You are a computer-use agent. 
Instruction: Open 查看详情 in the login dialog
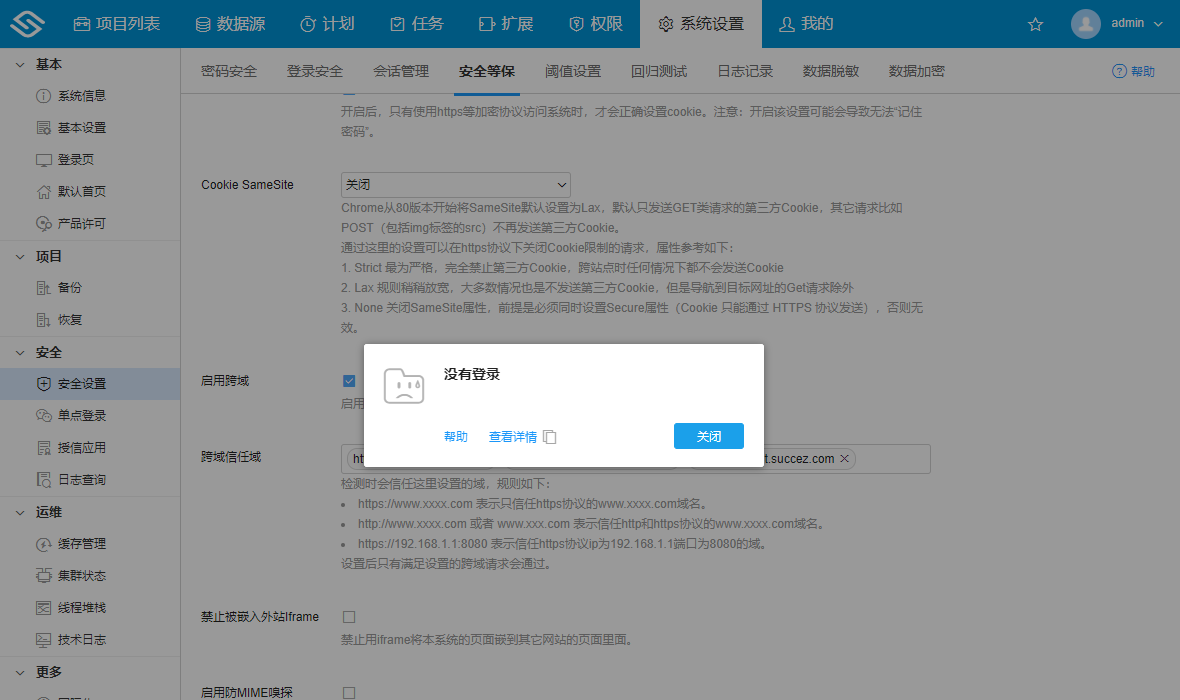[x=514, y=436]
